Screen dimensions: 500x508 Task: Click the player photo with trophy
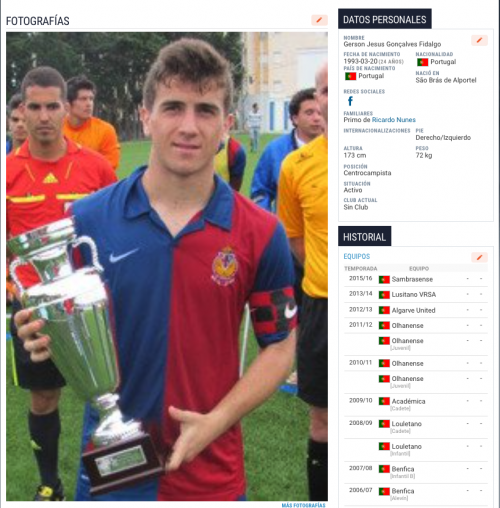click(167, 266)
